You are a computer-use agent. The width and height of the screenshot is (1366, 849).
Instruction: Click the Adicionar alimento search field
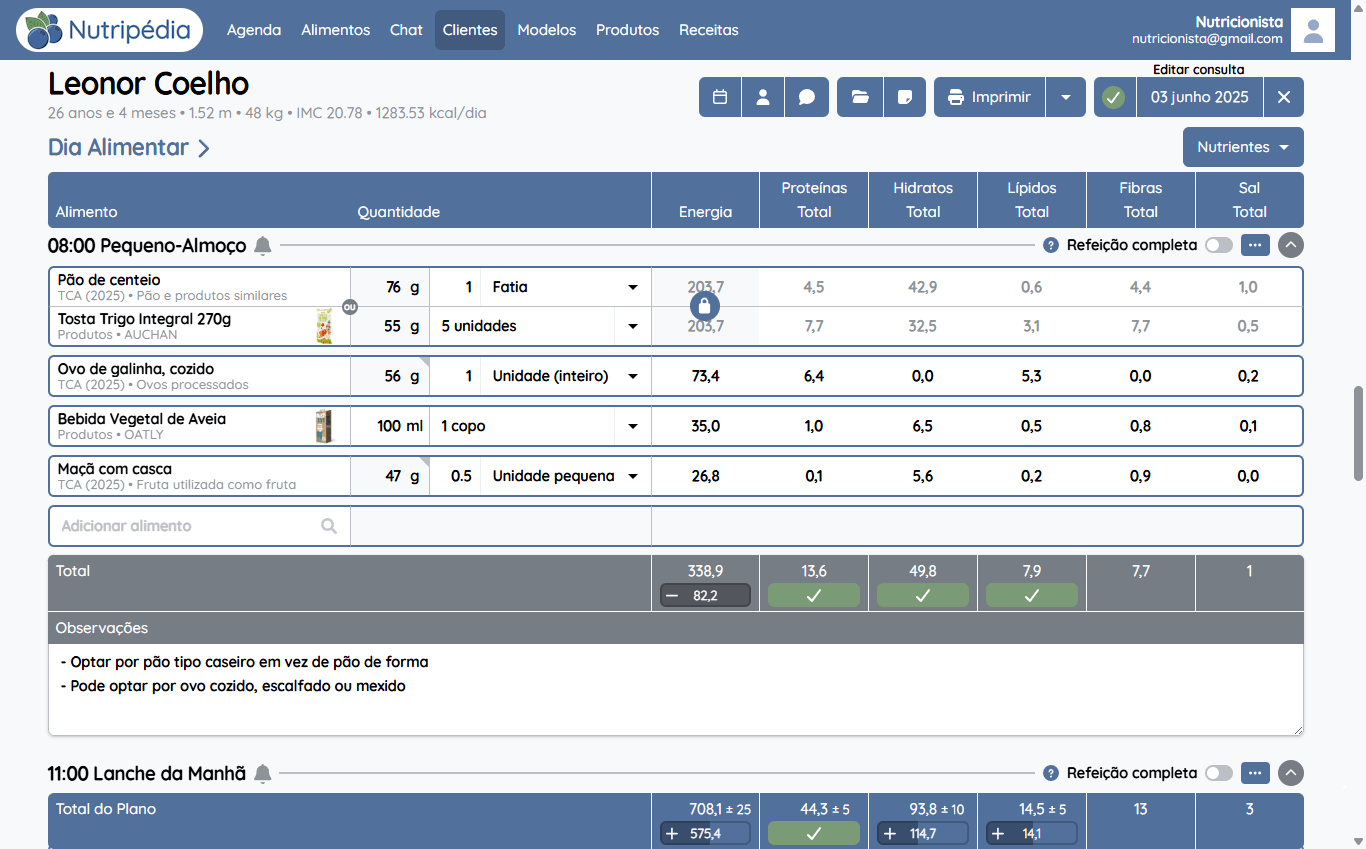click(x=200, y=526)
